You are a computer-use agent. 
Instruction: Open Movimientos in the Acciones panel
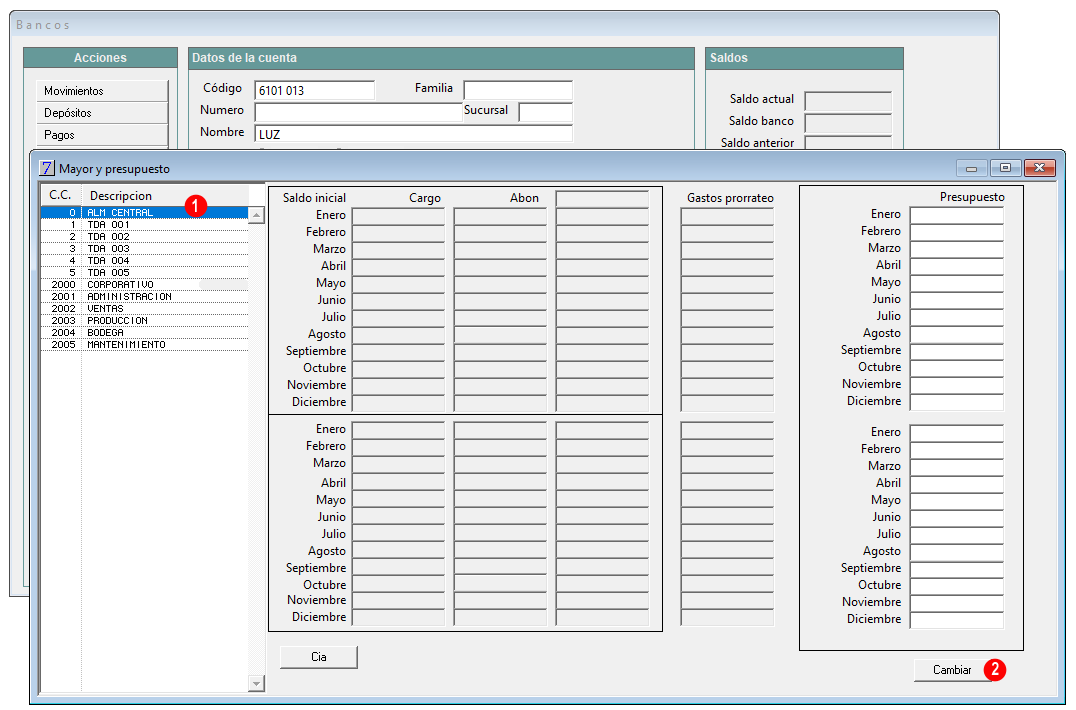(x=102, y=91)
